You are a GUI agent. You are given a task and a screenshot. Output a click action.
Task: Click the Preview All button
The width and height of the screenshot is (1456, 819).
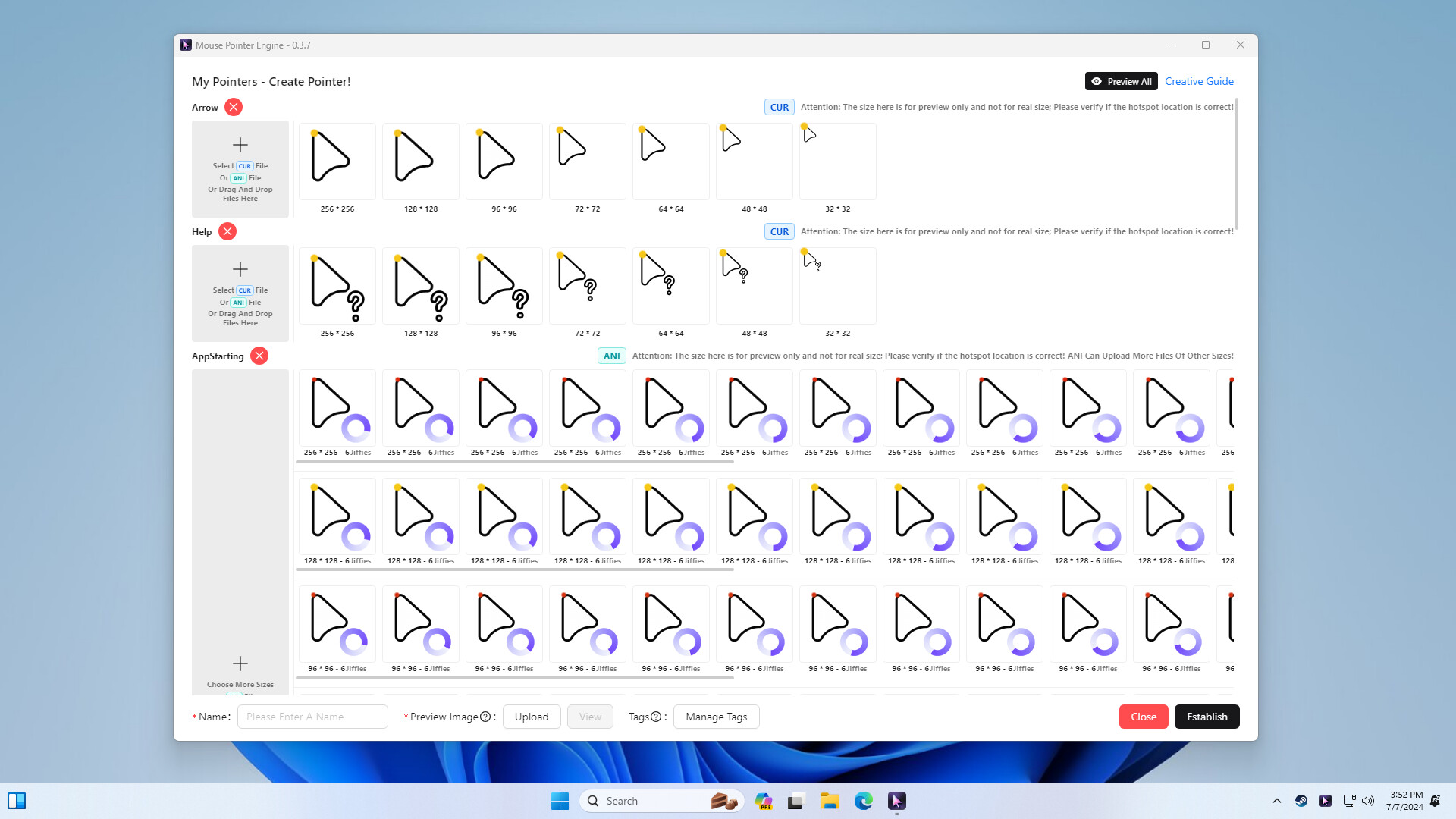tap(1121, 81)
